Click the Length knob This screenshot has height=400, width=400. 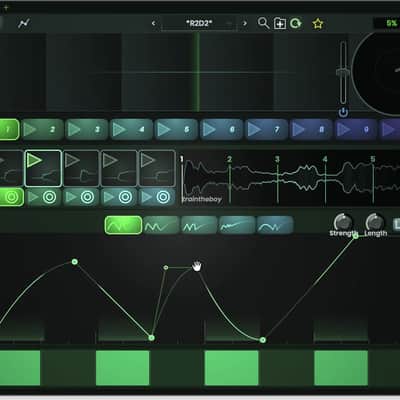(375, 221)
